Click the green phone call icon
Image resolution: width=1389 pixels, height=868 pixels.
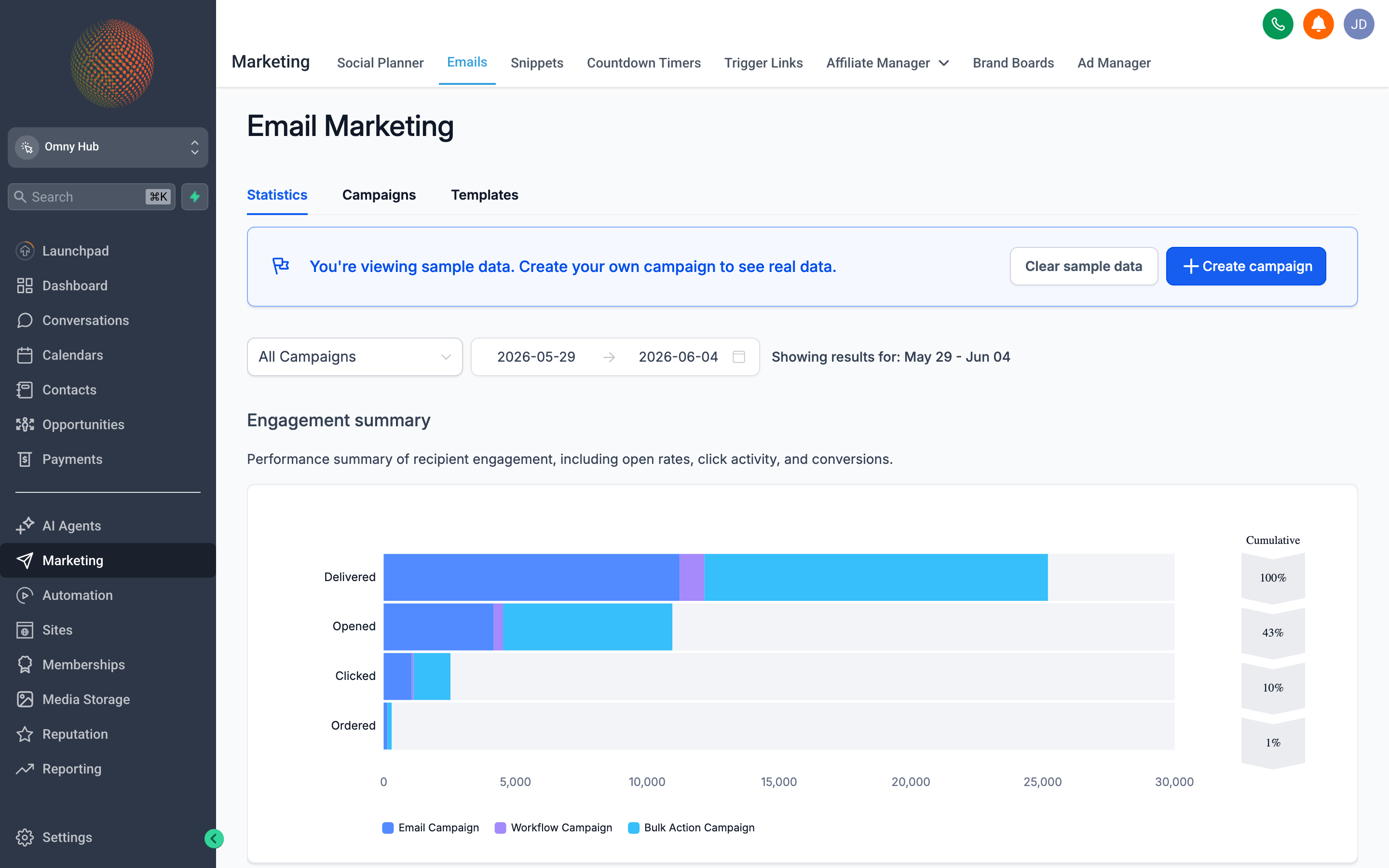[1278, 24]
